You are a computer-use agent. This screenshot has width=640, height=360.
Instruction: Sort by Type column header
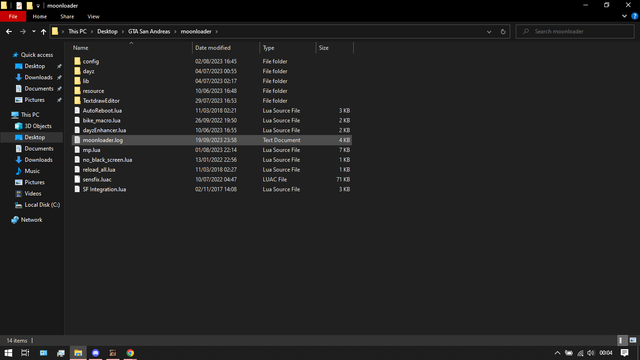268,48
